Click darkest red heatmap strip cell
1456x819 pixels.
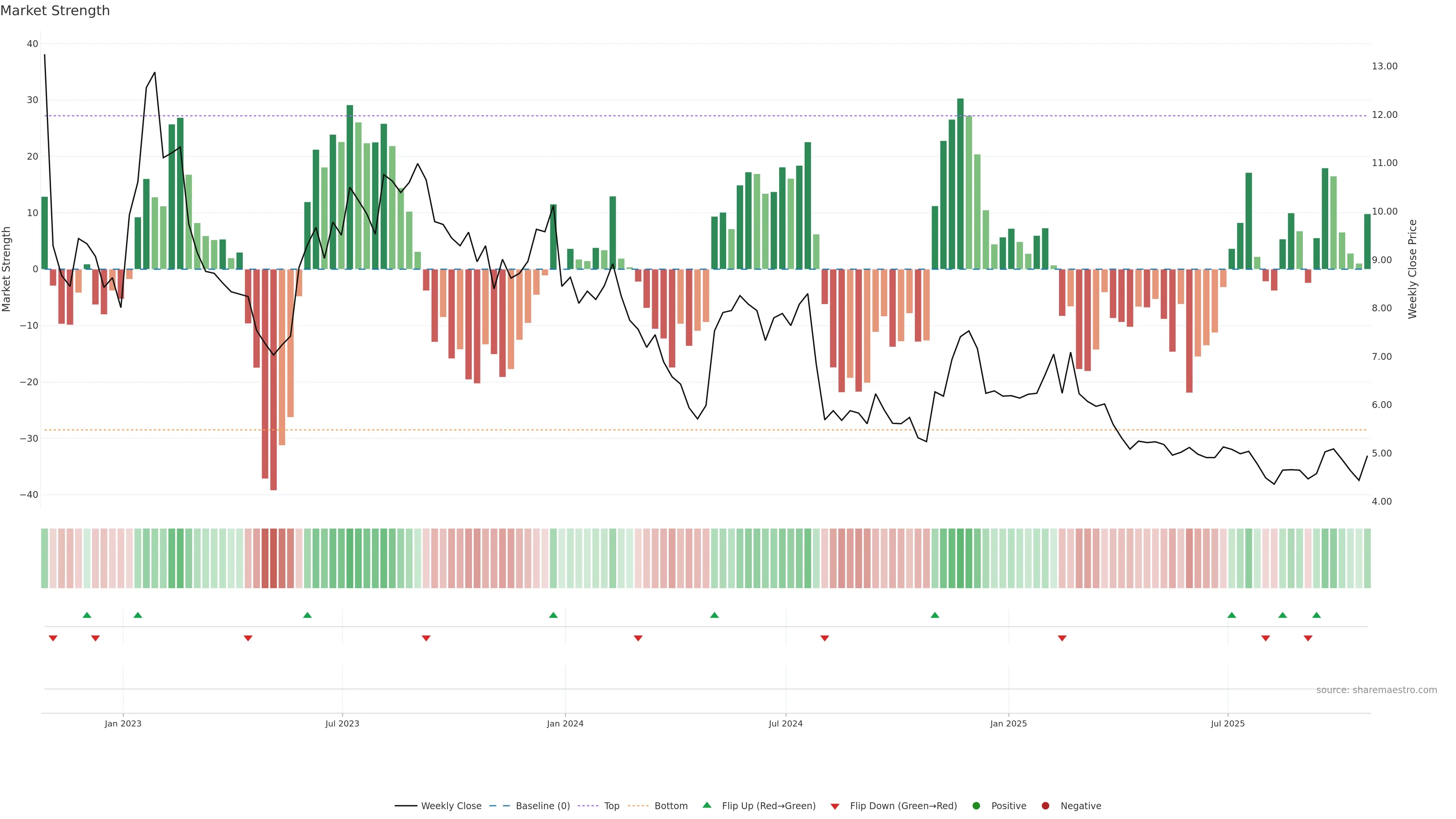click(273, 559)
